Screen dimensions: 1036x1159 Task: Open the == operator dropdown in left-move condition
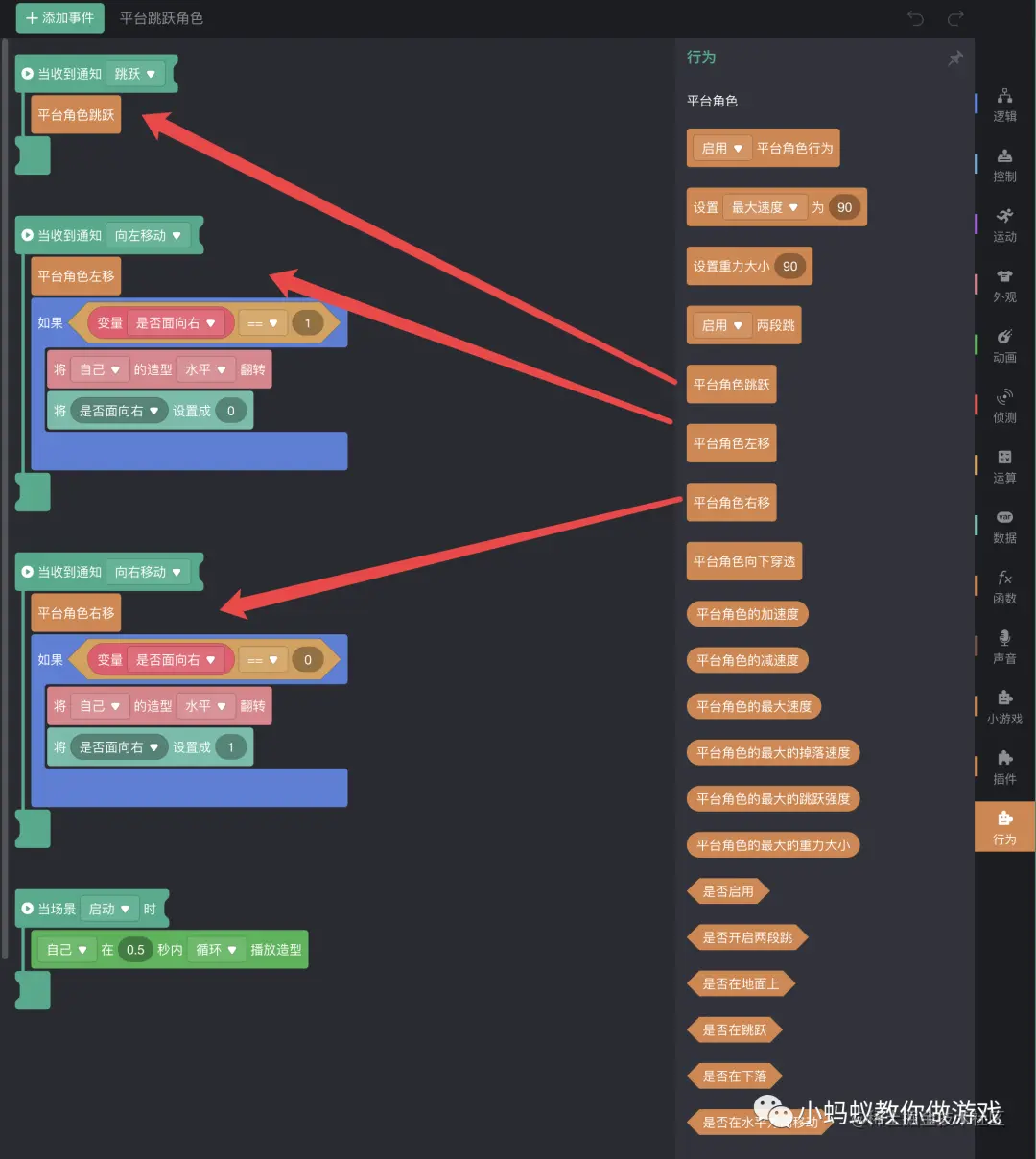[x=262, y=323]
